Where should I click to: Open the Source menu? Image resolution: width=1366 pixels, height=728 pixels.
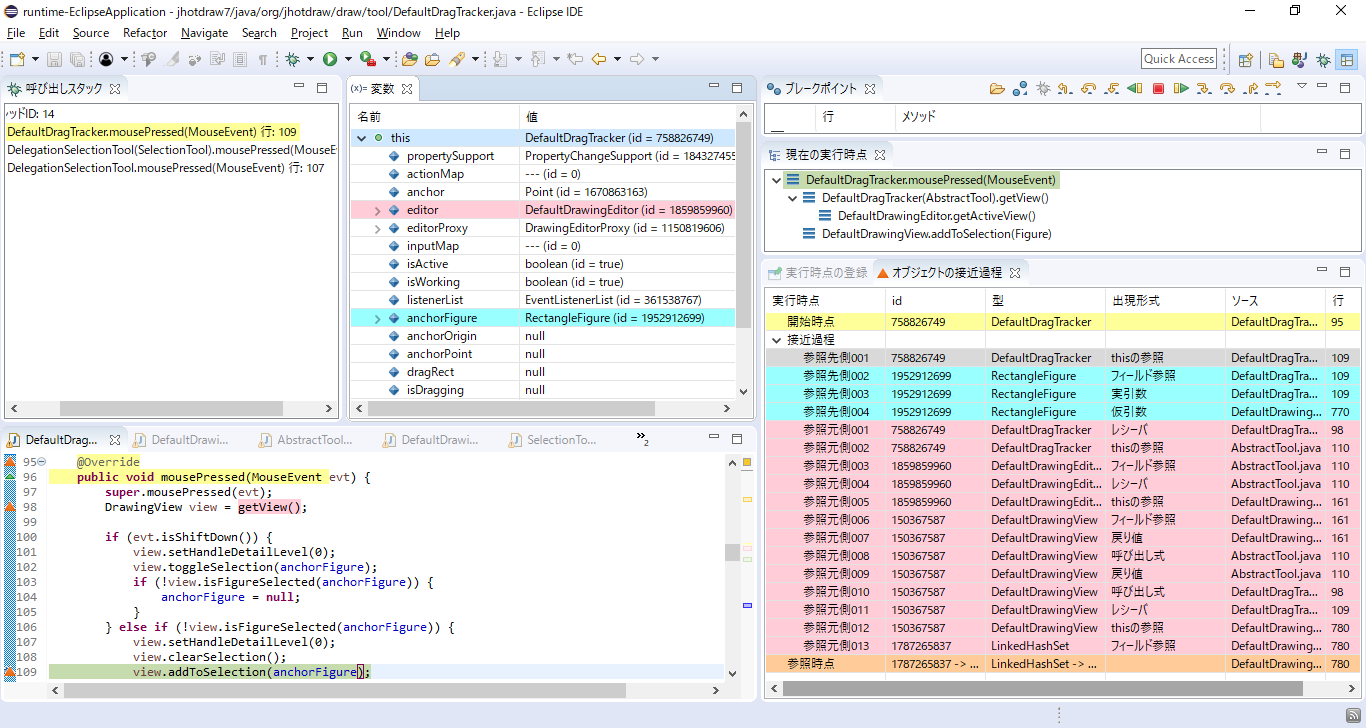90,33
